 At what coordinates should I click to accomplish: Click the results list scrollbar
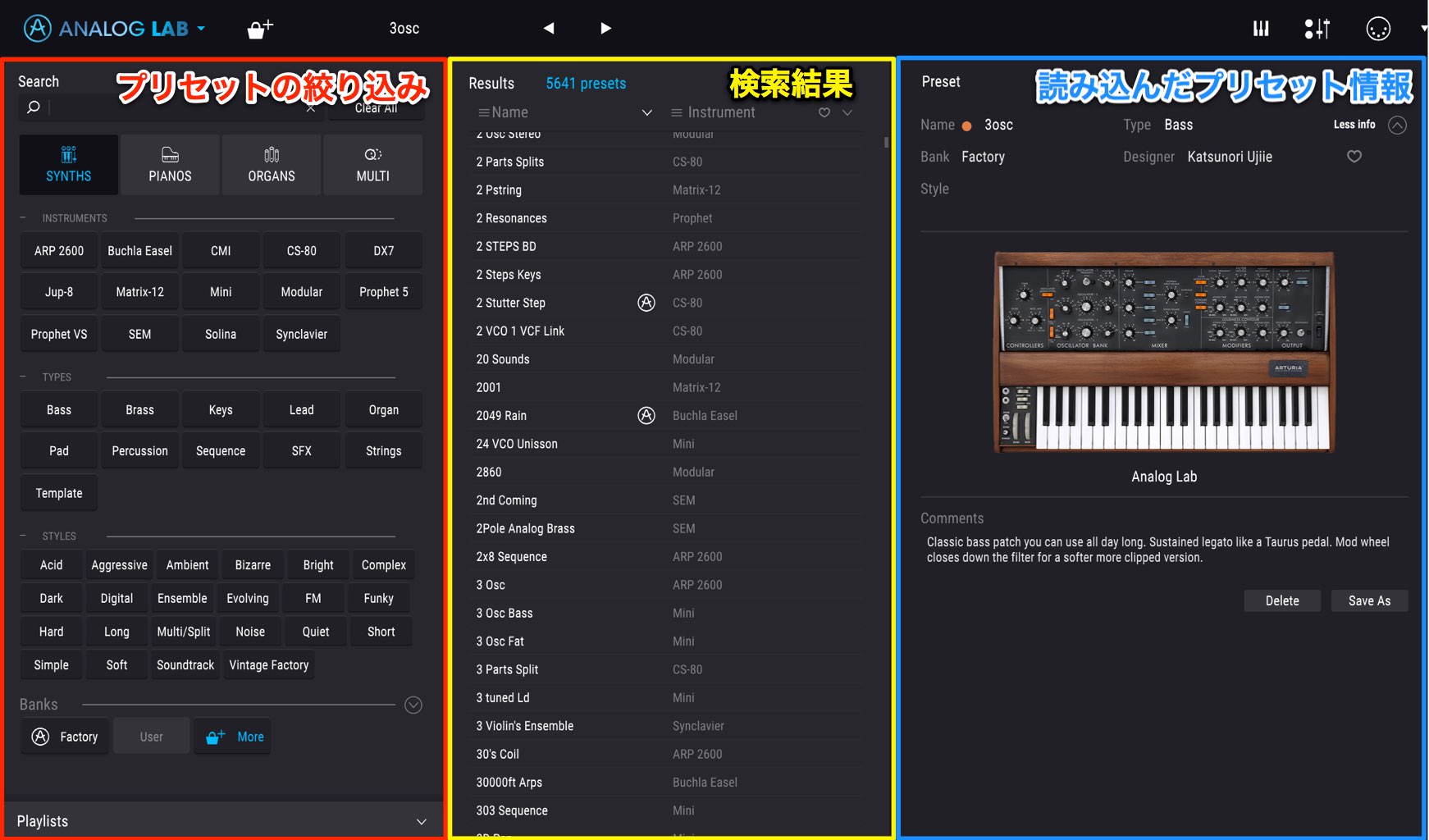887,142
